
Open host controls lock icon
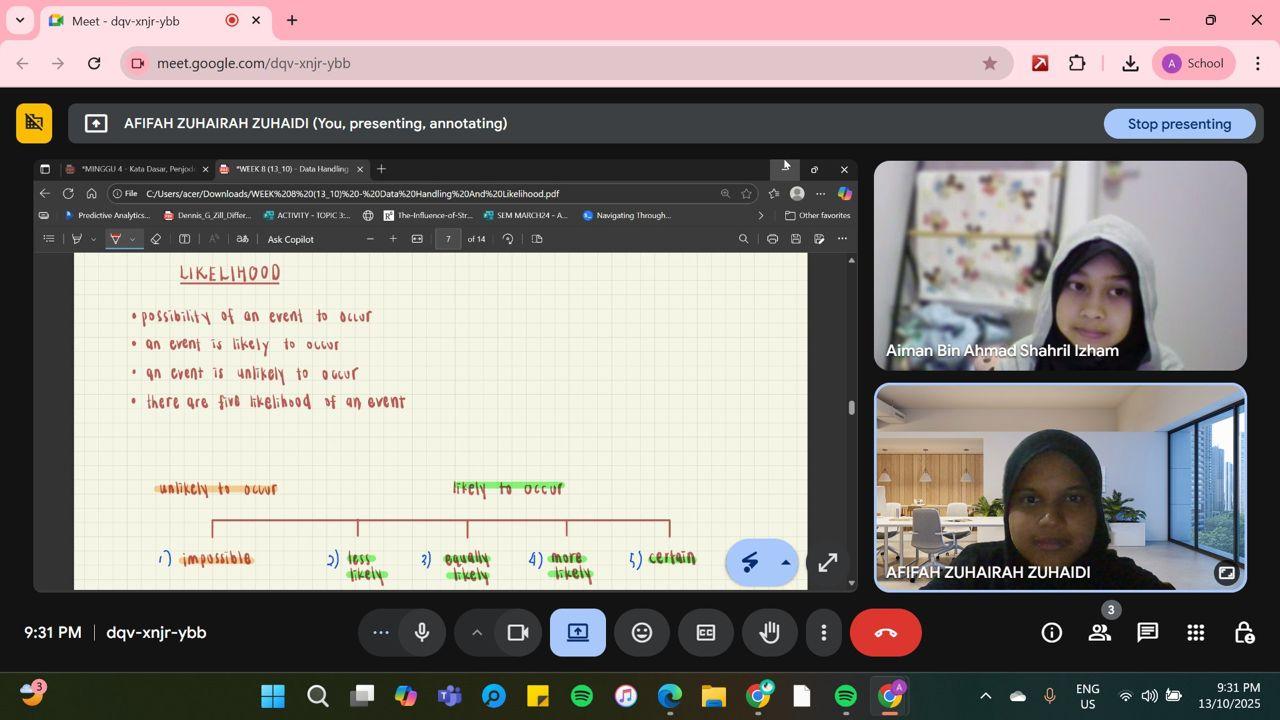(x=1243, y=633)
